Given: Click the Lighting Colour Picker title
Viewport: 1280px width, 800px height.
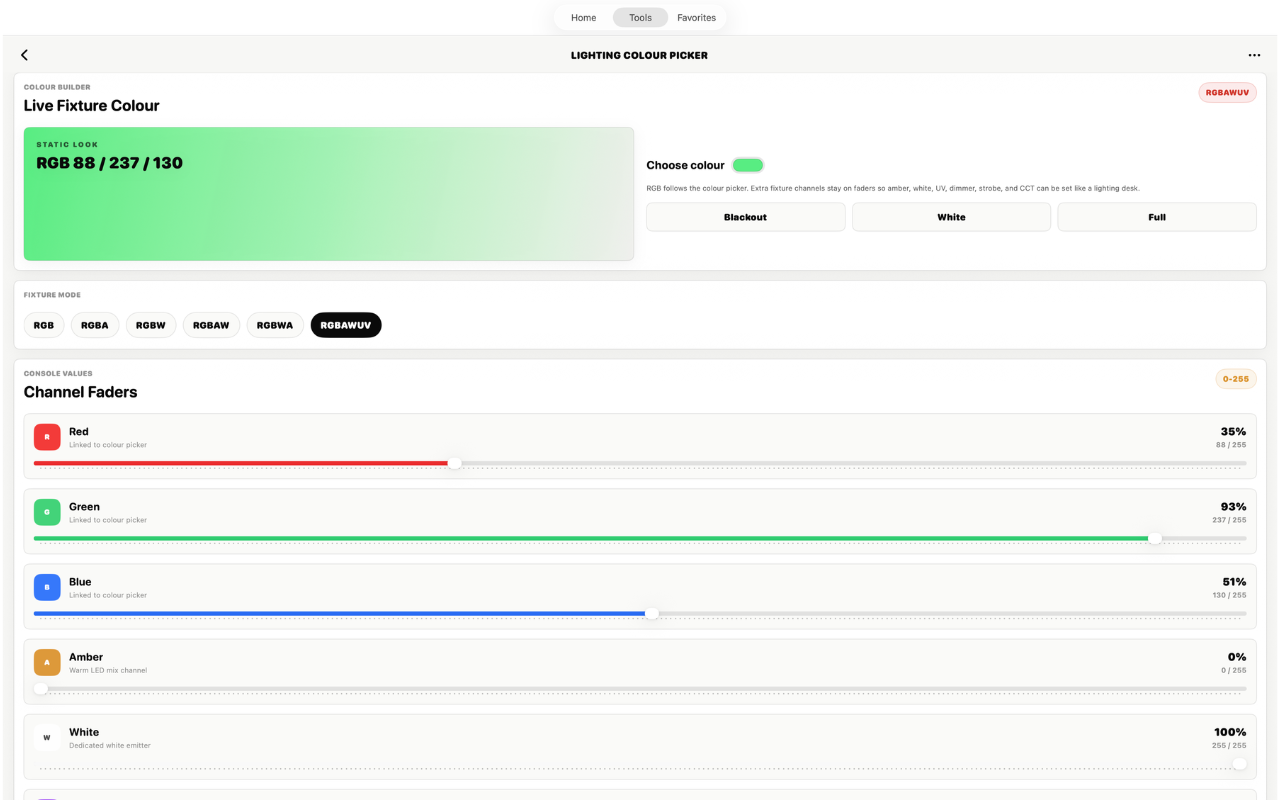Looking at the screenshot, I should click(639, 56).
